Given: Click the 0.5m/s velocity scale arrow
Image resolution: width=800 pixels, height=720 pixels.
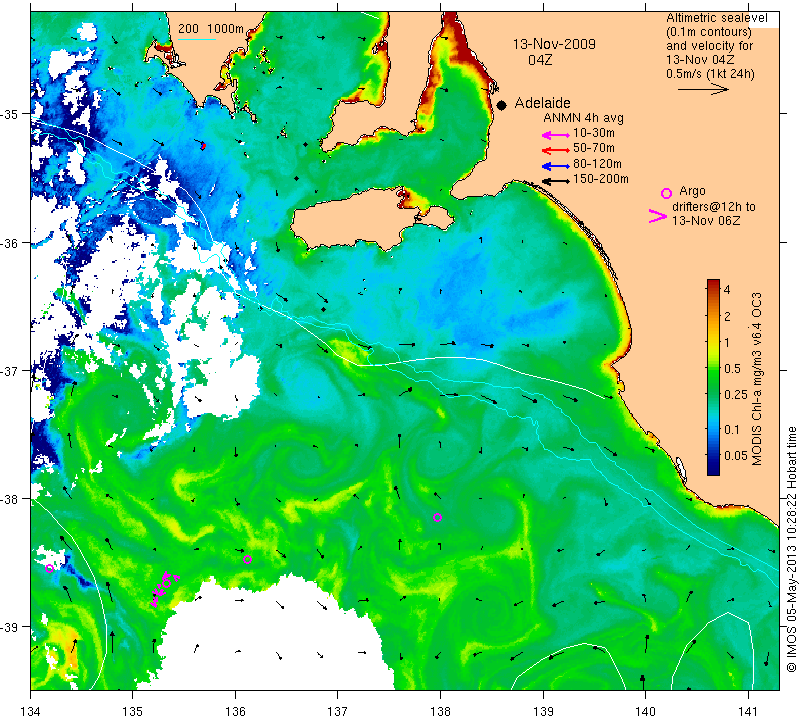Looking at the screenshot, I should tap(703, 89).
